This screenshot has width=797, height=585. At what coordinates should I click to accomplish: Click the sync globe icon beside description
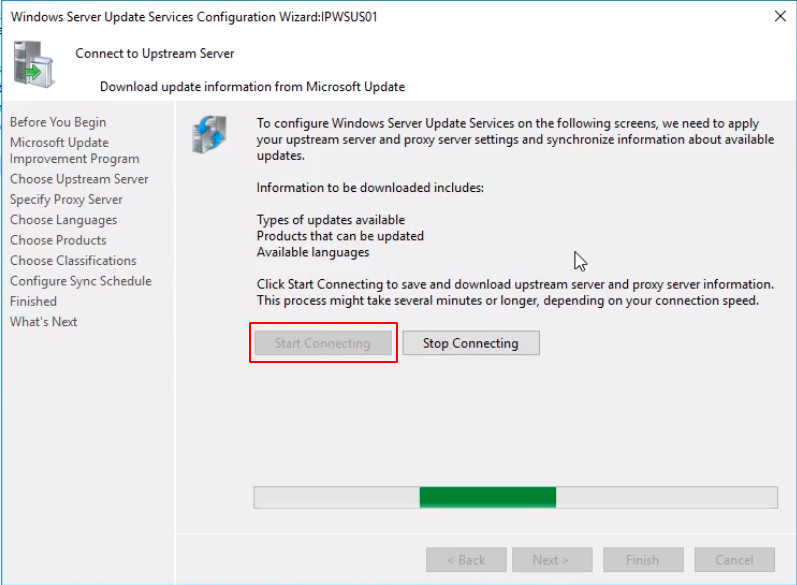tap(209, 135)
